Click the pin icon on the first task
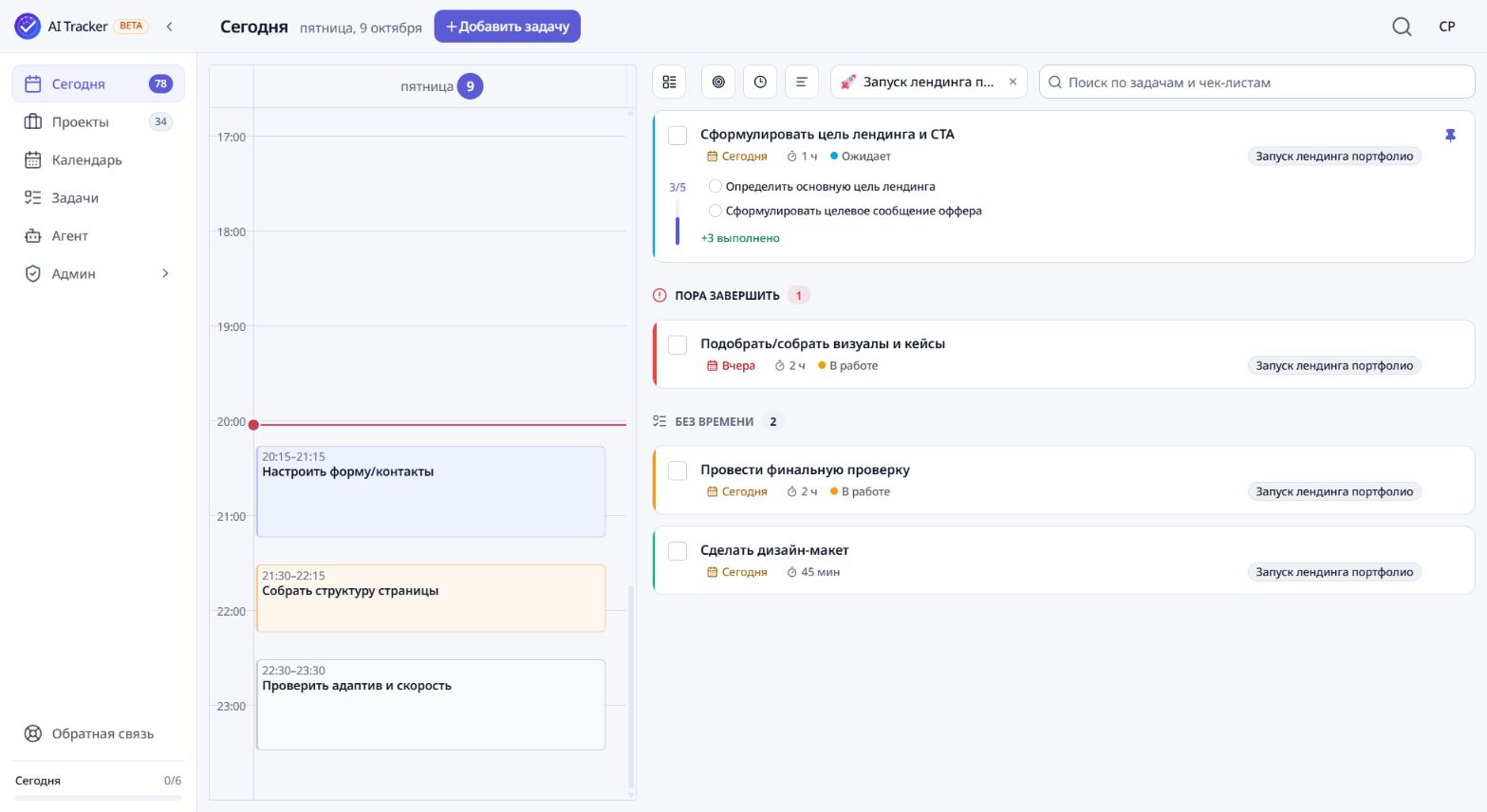1487x812 pixels. pos(1450,136)
